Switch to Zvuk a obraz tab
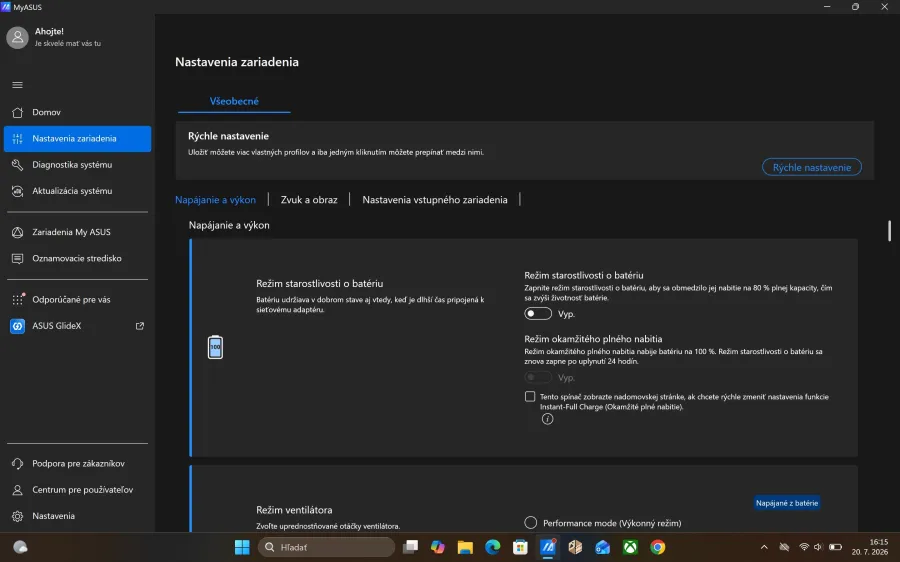Viewport: 900px width, 562px height. pyautogui.click(x=309, y=200)
